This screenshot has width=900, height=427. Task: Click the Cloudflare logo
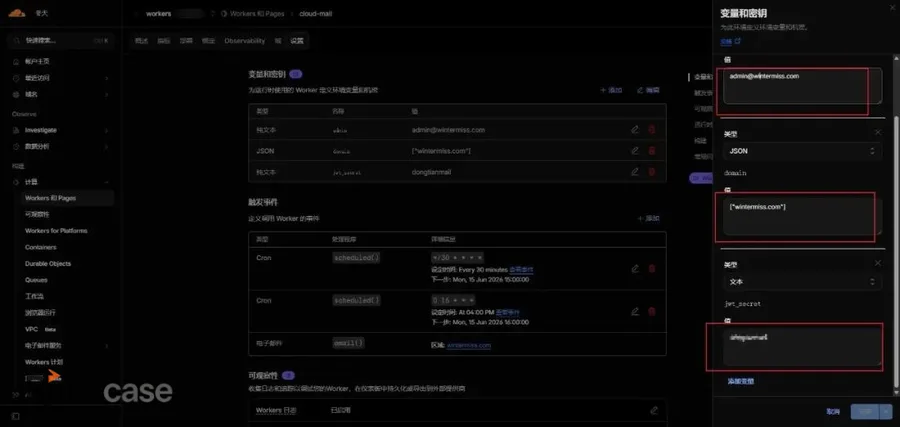pos(17,13)
